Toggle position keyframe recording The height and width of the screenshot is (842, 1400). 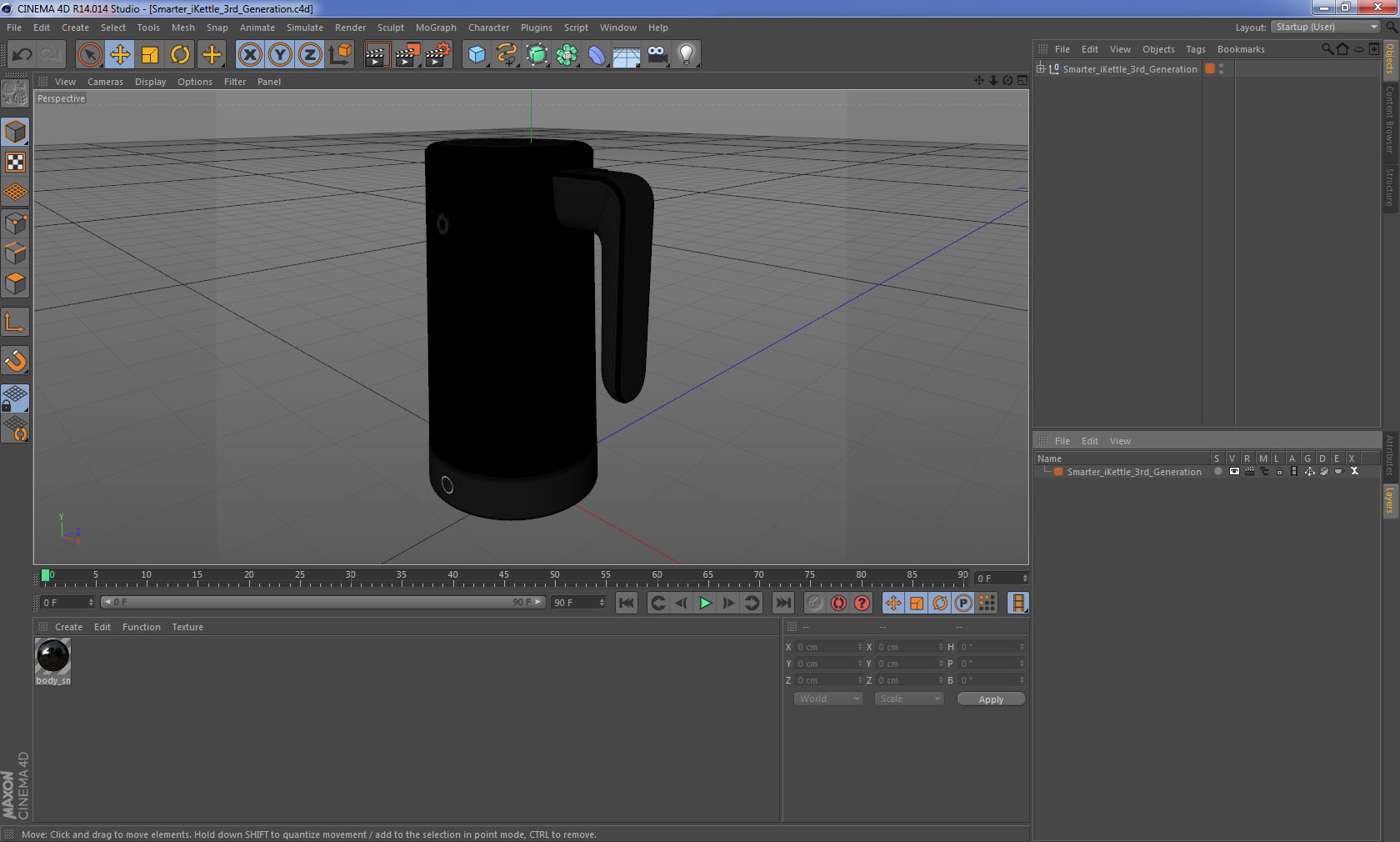click(x=893, y=603)
